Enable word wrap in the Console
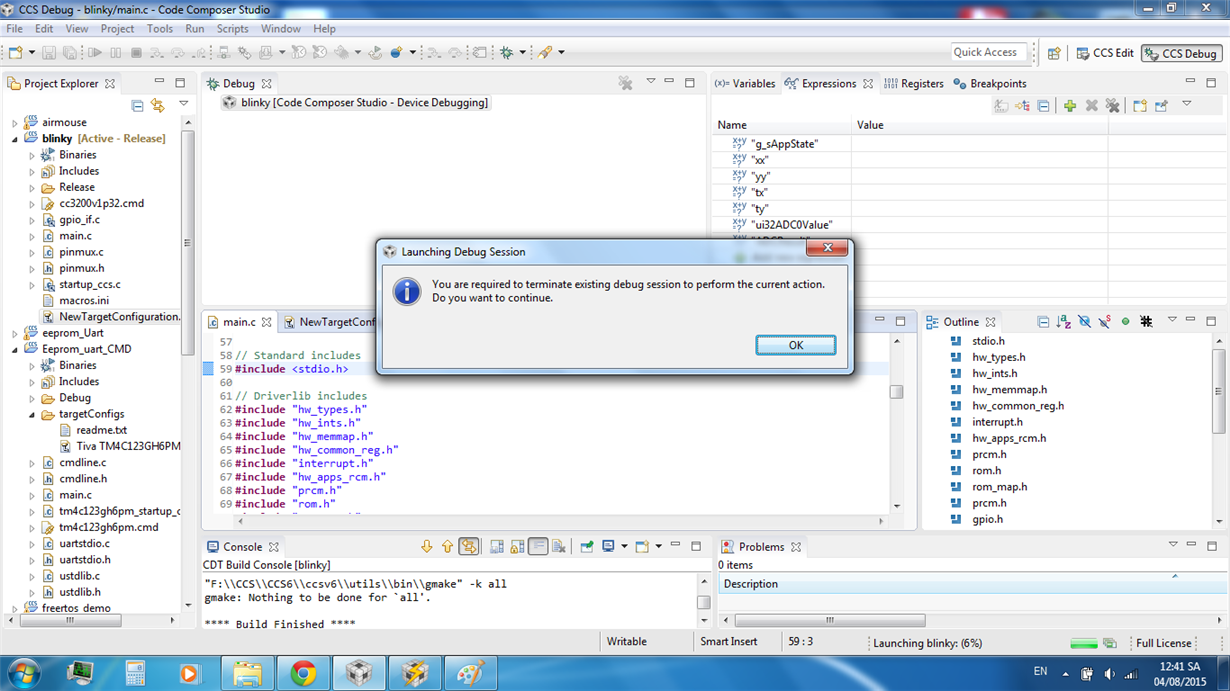The width and height of the screenshot is (1230, 691). (537, 546)
